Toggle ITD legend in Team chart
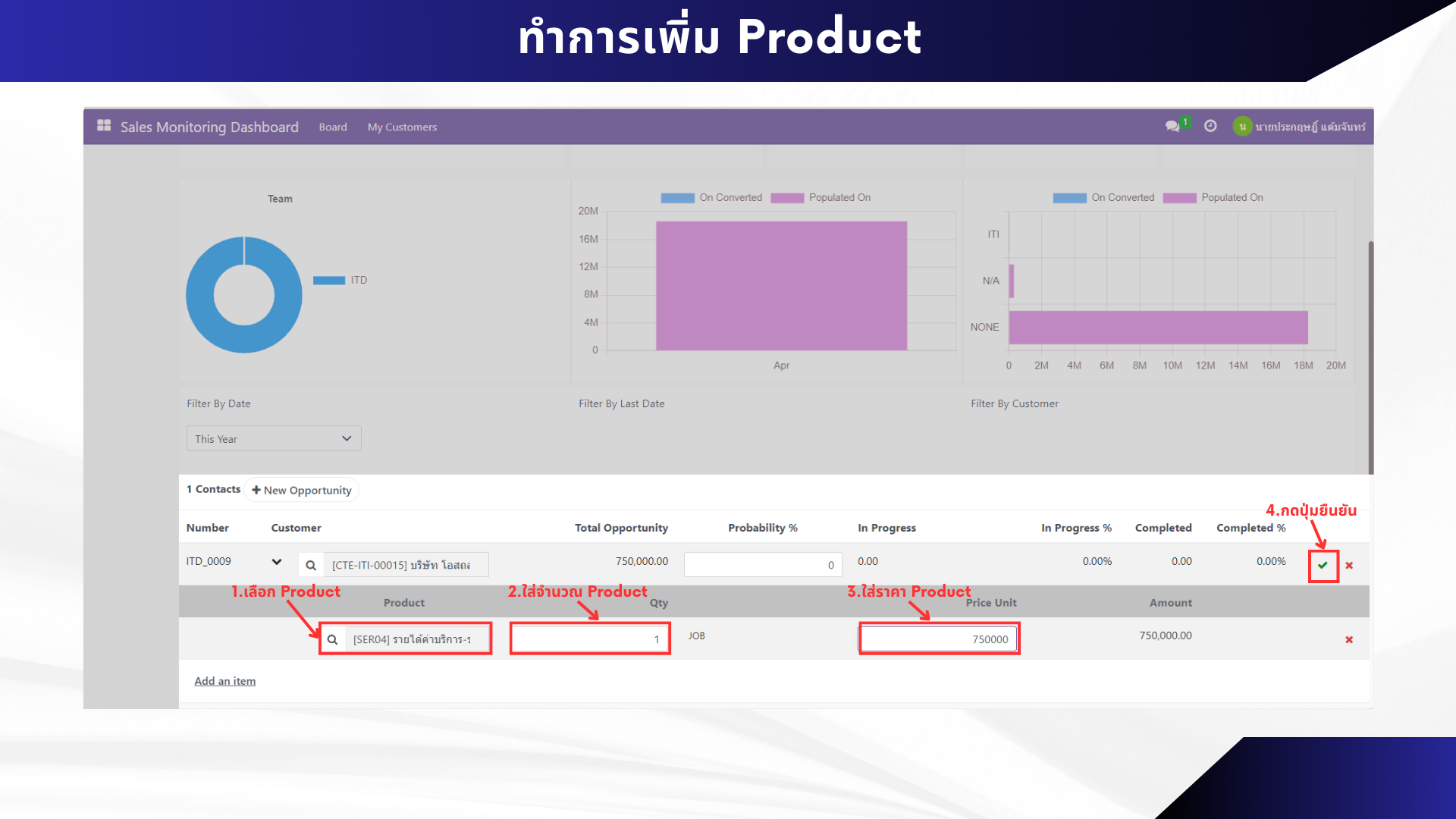 [340, 280]
